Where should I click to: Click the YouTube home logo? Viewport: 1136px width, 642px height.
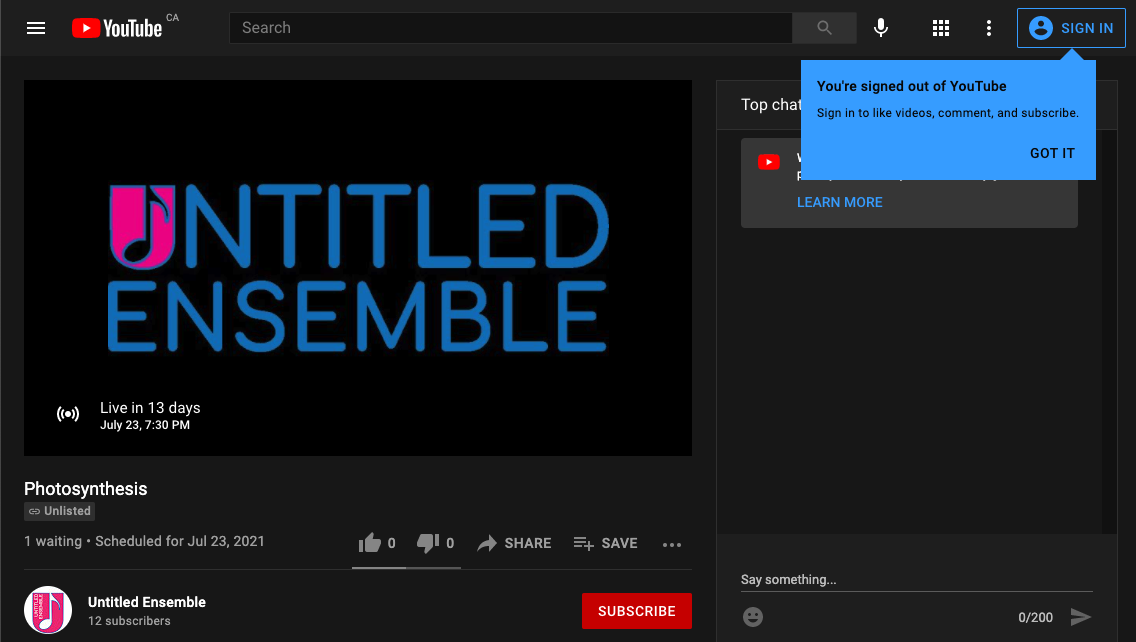tap(117, 28)
